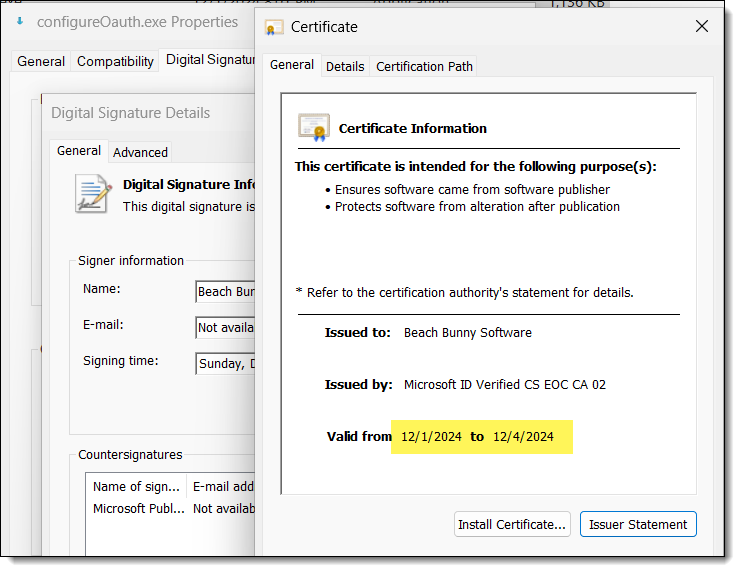The image size is (740, 572).
Task: Select the Microsoft Publ... countersignature row
Action: [x=138, y=508]
